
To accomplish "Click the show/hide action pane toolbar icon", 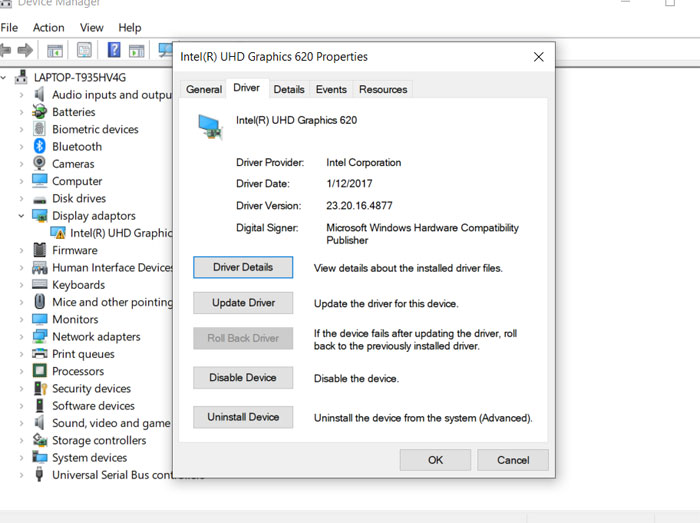I will 137,51.
